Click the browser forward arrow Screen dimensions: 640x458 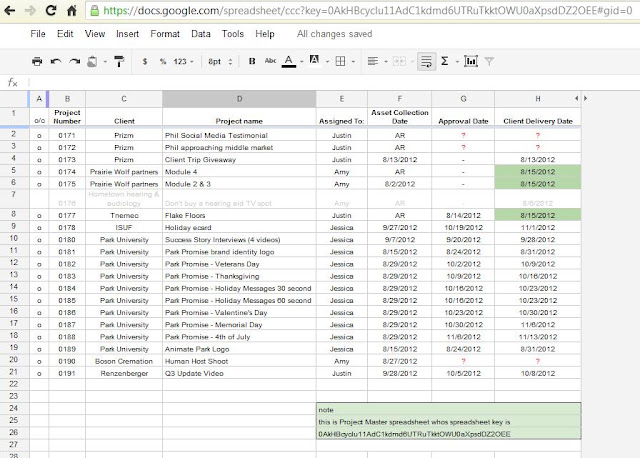[x=31, y=10]
